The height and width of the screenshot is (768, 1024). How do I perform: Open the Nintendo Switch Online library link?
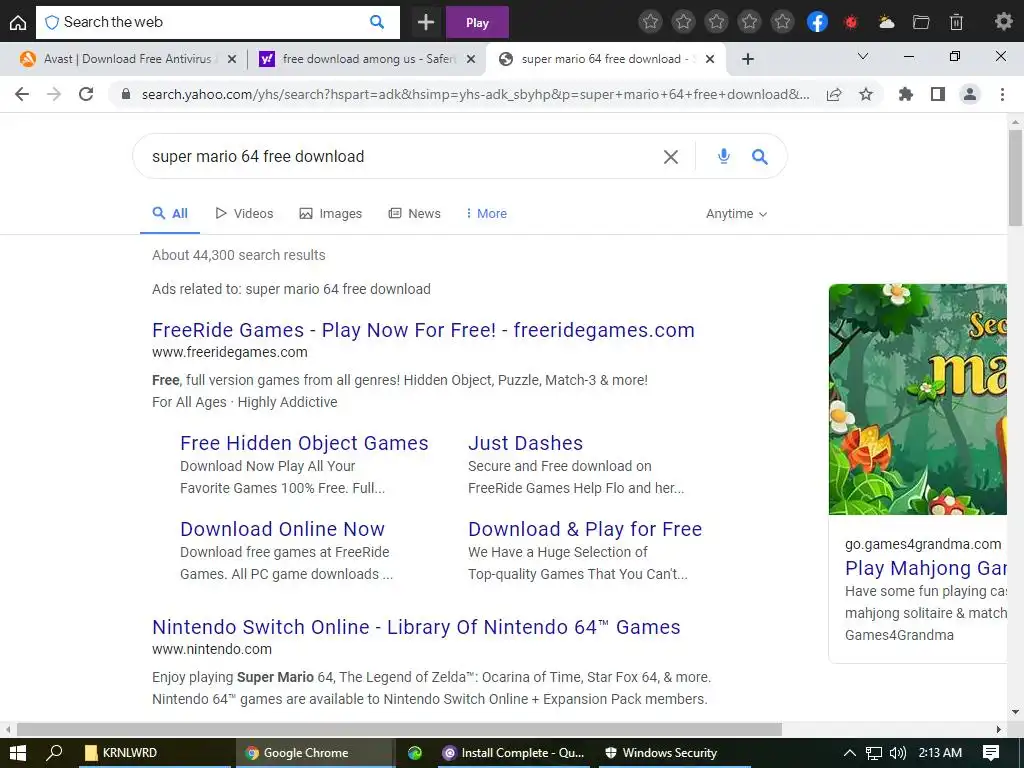[x=416, y=627]
